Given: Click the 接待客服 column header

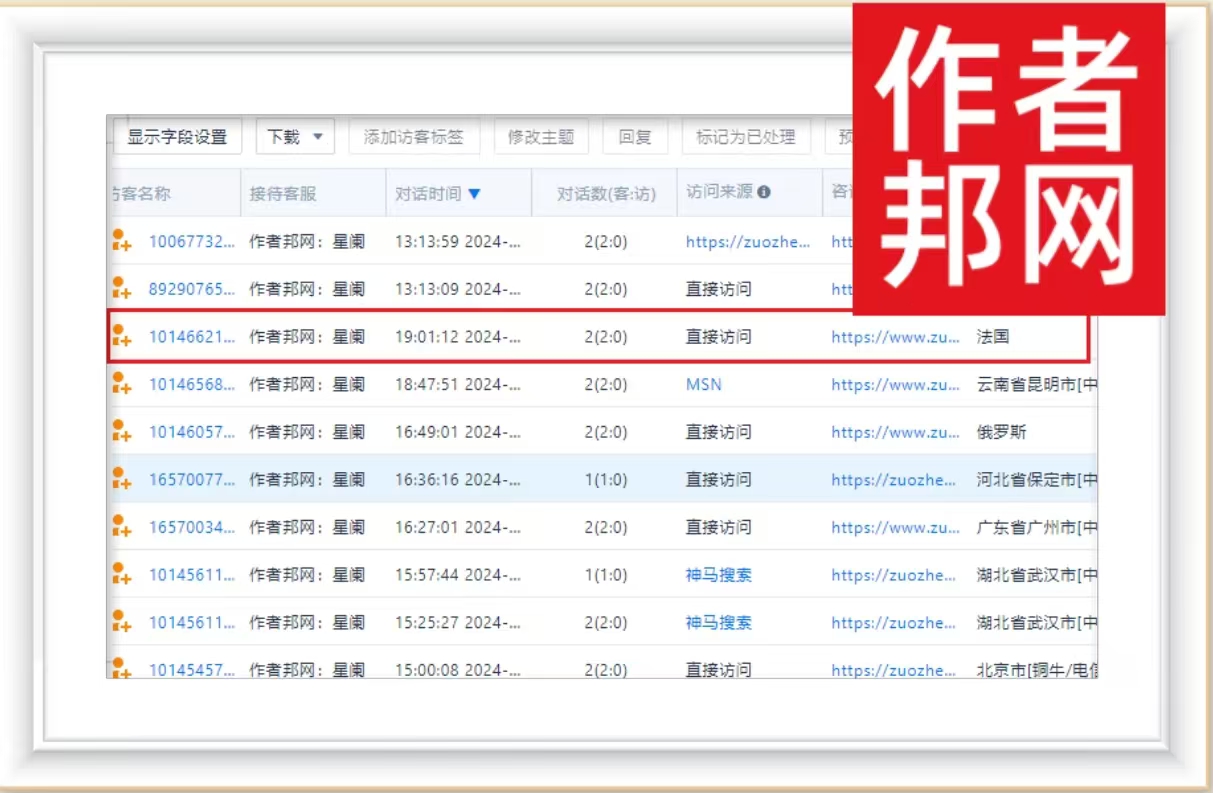Looking at the screenshot, I should point(283,194).
